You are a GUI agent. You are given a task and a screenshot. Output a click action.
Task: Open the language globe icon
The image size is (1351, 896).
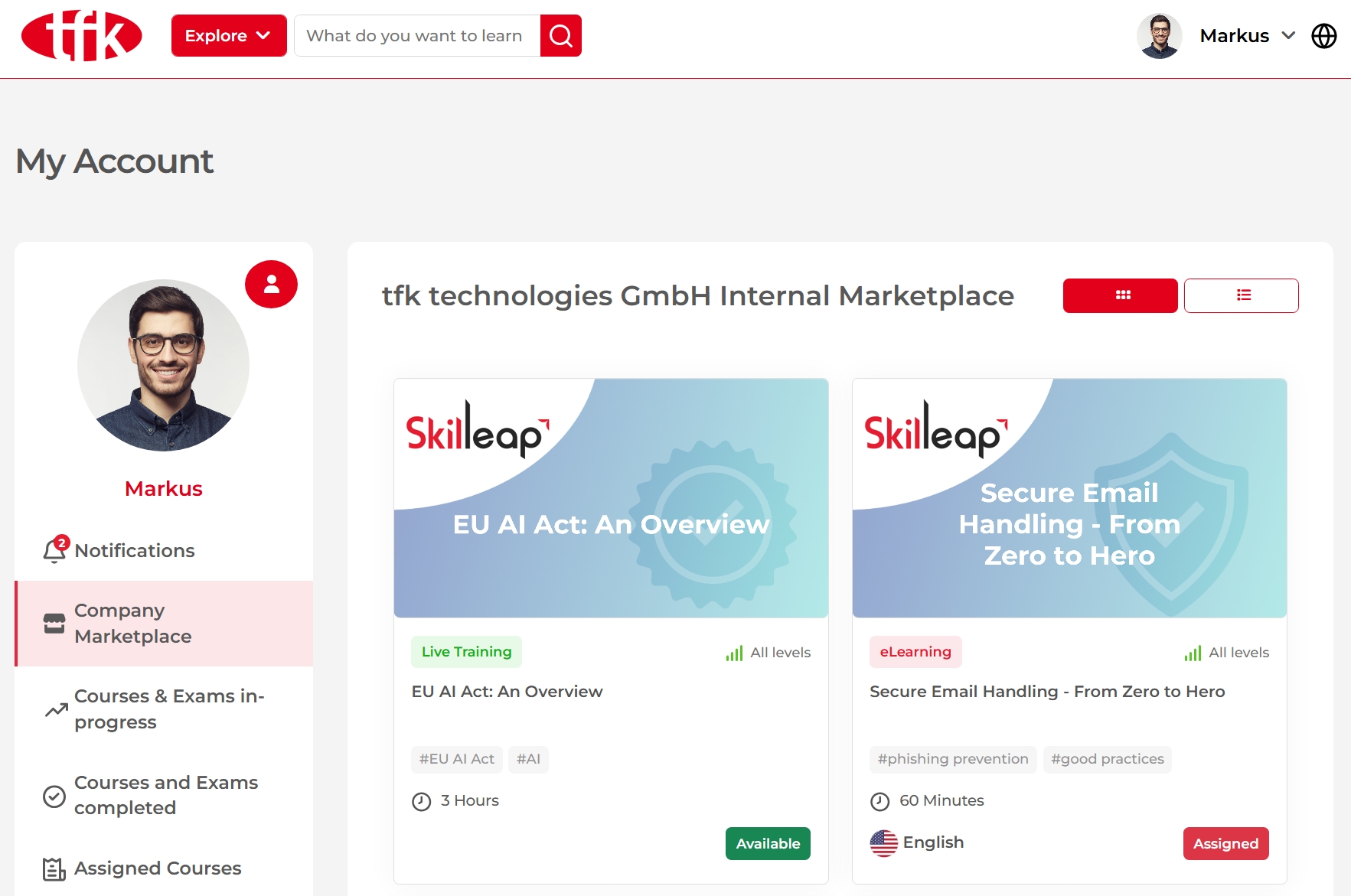coord(1324,36)
